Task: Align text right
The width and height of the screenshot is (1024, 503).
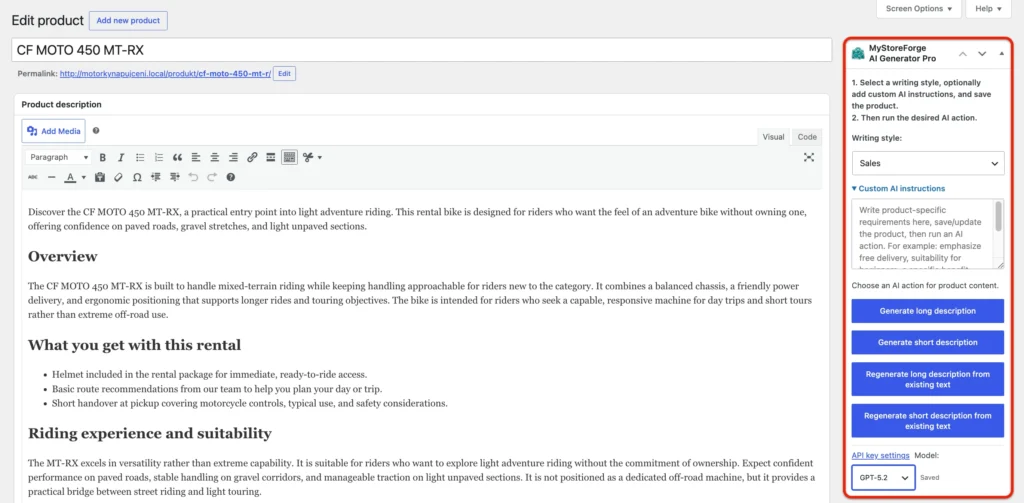Action: (233, 157)
